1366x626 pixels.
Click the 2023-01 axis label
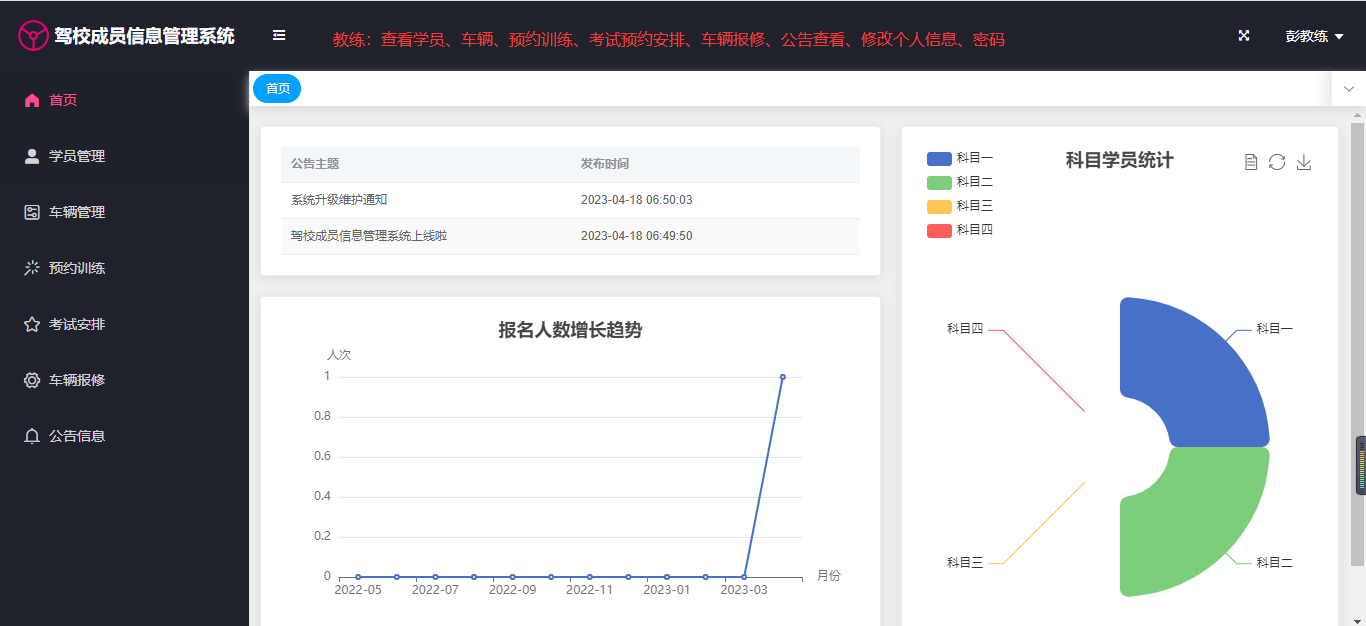[x=666, y=590]
